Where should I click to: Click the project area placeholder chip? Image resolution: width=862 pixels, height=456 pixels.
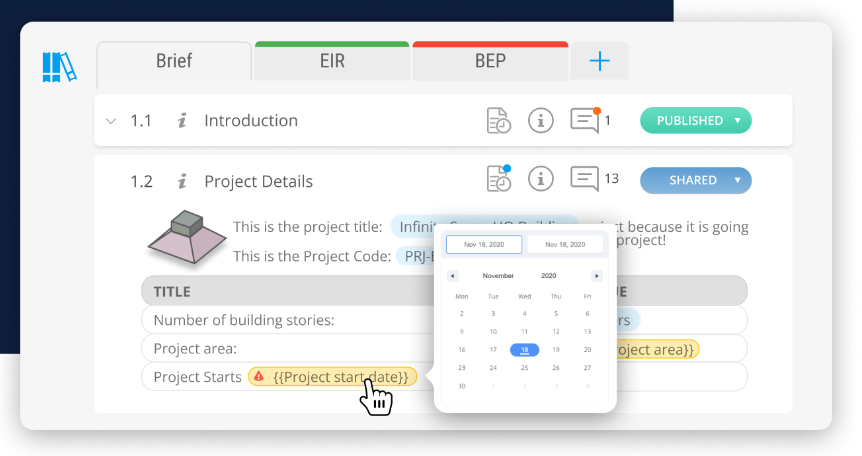(x=657, y=349)
